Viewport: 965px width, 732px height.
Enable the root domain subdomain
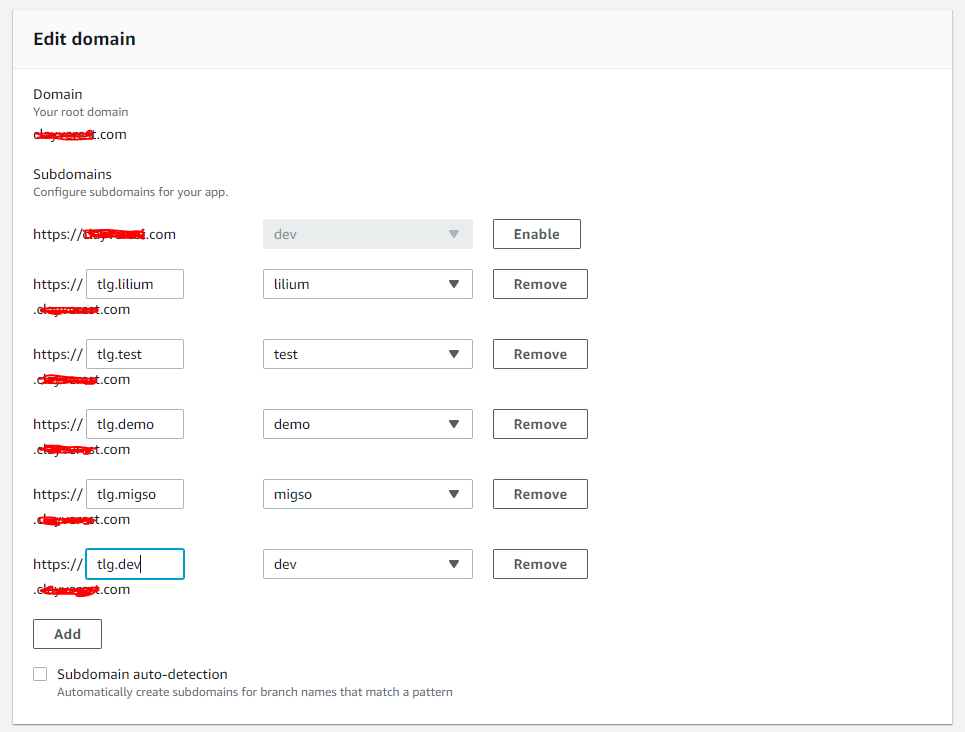(536, 233)
